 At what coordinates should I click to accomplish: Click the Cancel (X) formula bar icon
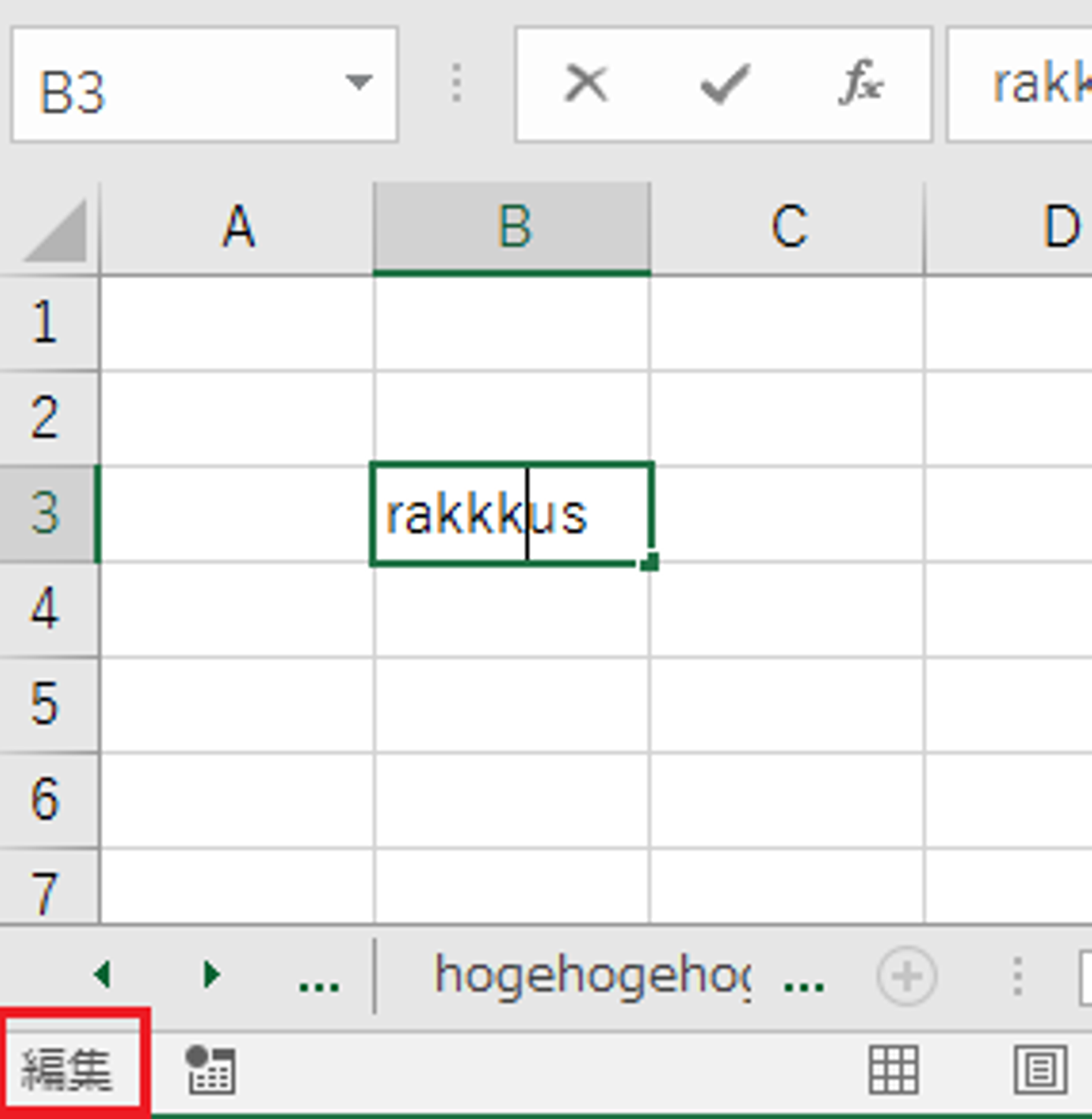point(585,83)
